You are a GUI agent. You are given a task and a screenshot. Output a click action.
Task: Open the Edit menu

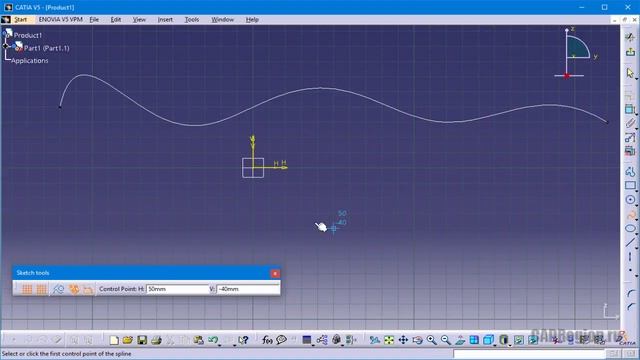point(116,20)
